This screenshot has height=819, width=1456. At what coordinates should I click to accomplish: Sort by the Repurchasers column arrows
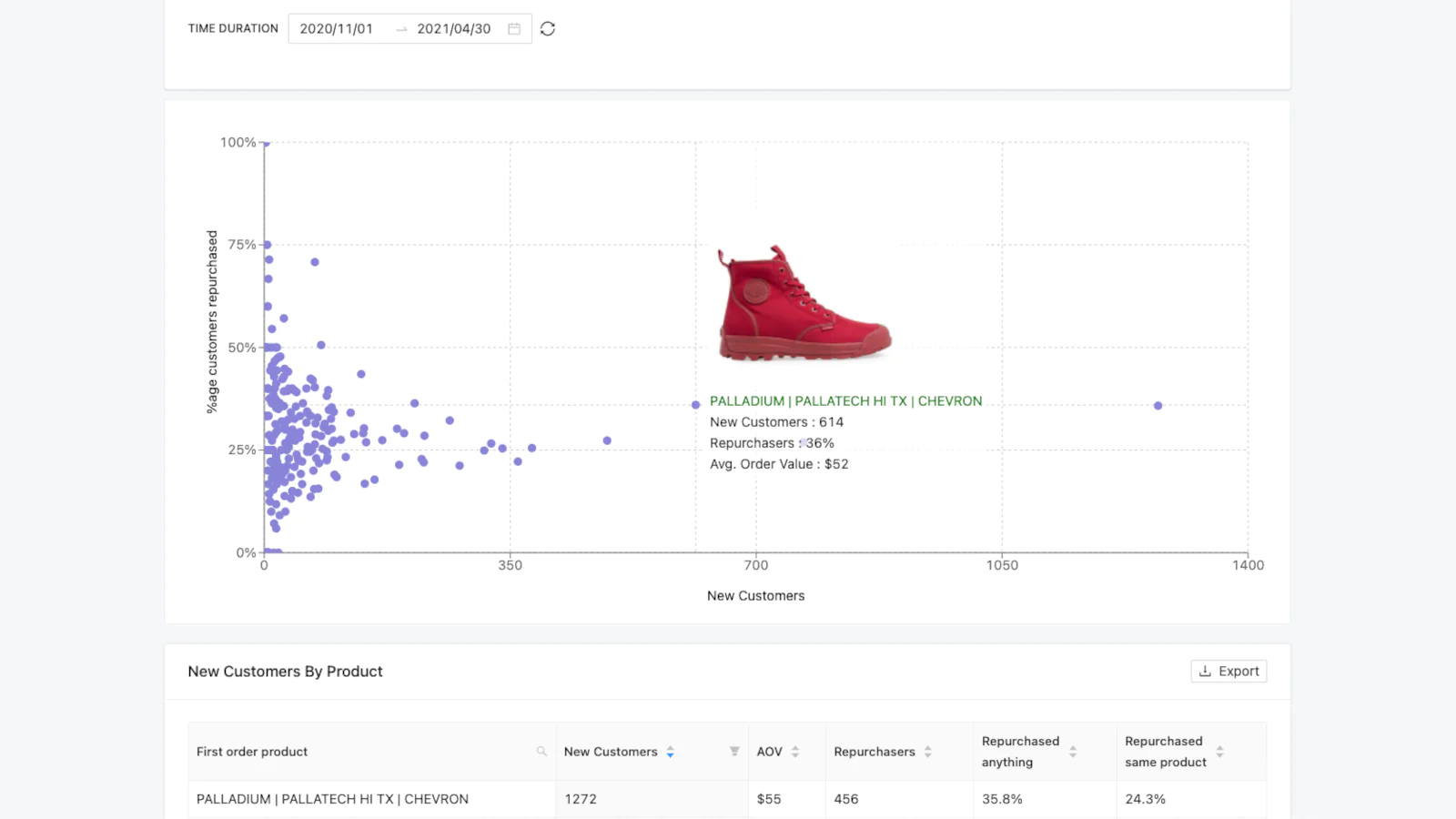pos(927,752)
